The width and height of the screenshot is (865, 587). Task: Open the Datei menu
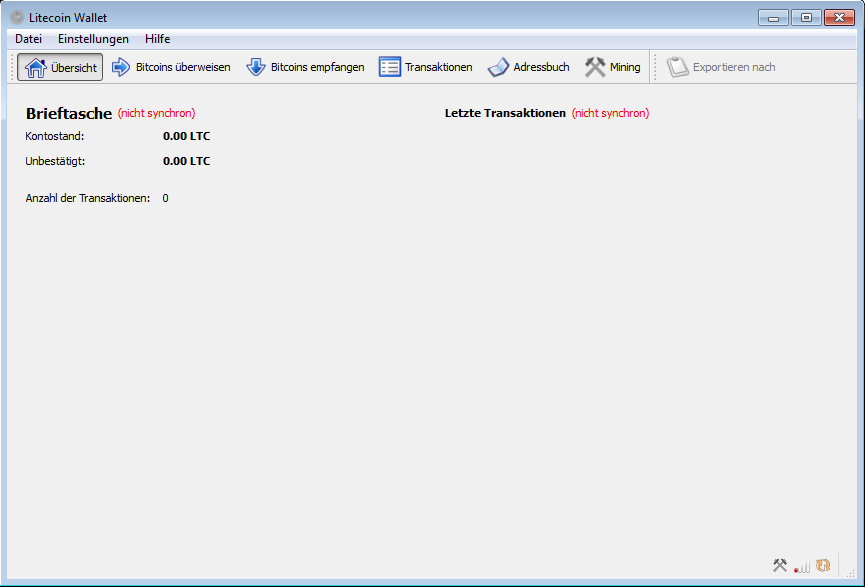tap(29, 39)
